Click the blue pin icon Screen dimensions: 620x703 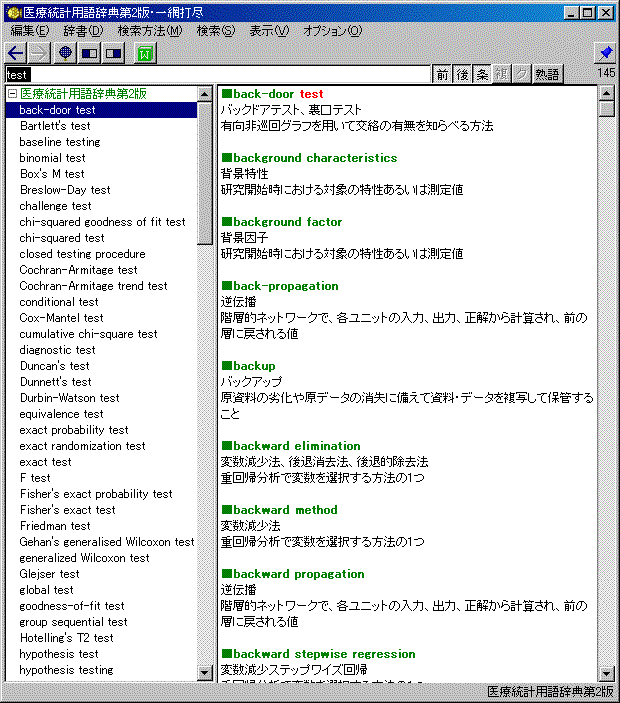(605, 53)
